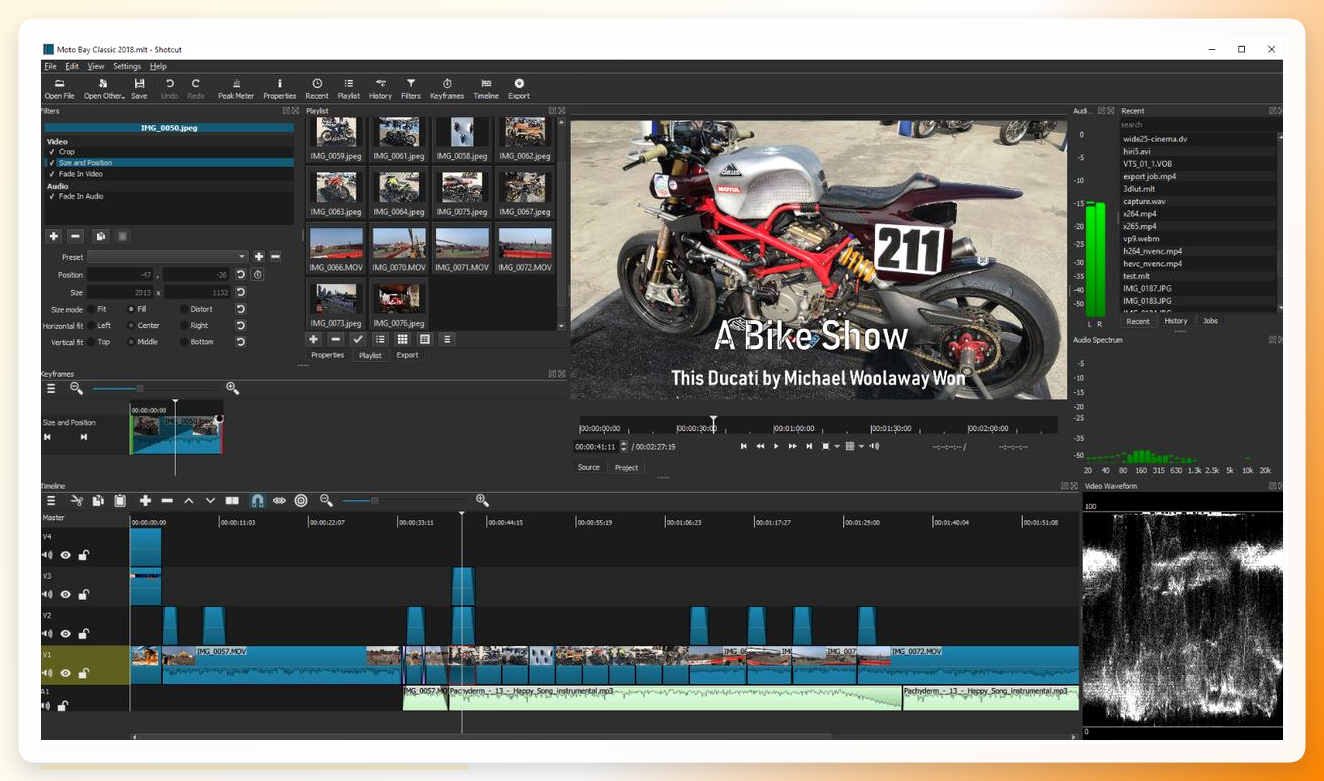The image size is (1324, 781).
Task: Hide track V4 with eye icon
Action: (66, 555)
